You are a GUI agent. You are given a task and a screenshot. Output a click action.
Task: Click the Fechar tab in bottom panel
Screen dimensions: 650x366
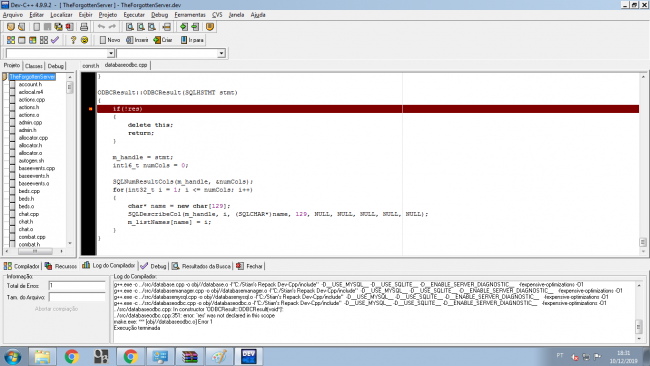tap(250, 266)
